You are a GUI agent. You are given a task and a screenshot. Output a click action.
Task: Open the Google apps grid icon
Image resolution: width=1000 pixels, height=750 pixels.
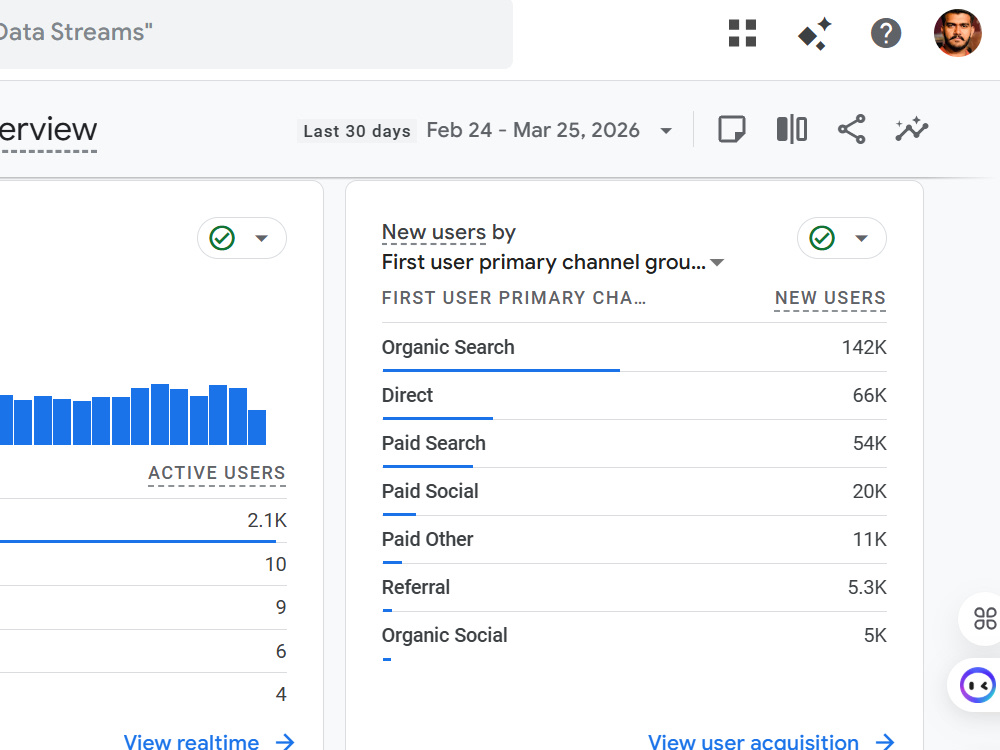[742, 33]
